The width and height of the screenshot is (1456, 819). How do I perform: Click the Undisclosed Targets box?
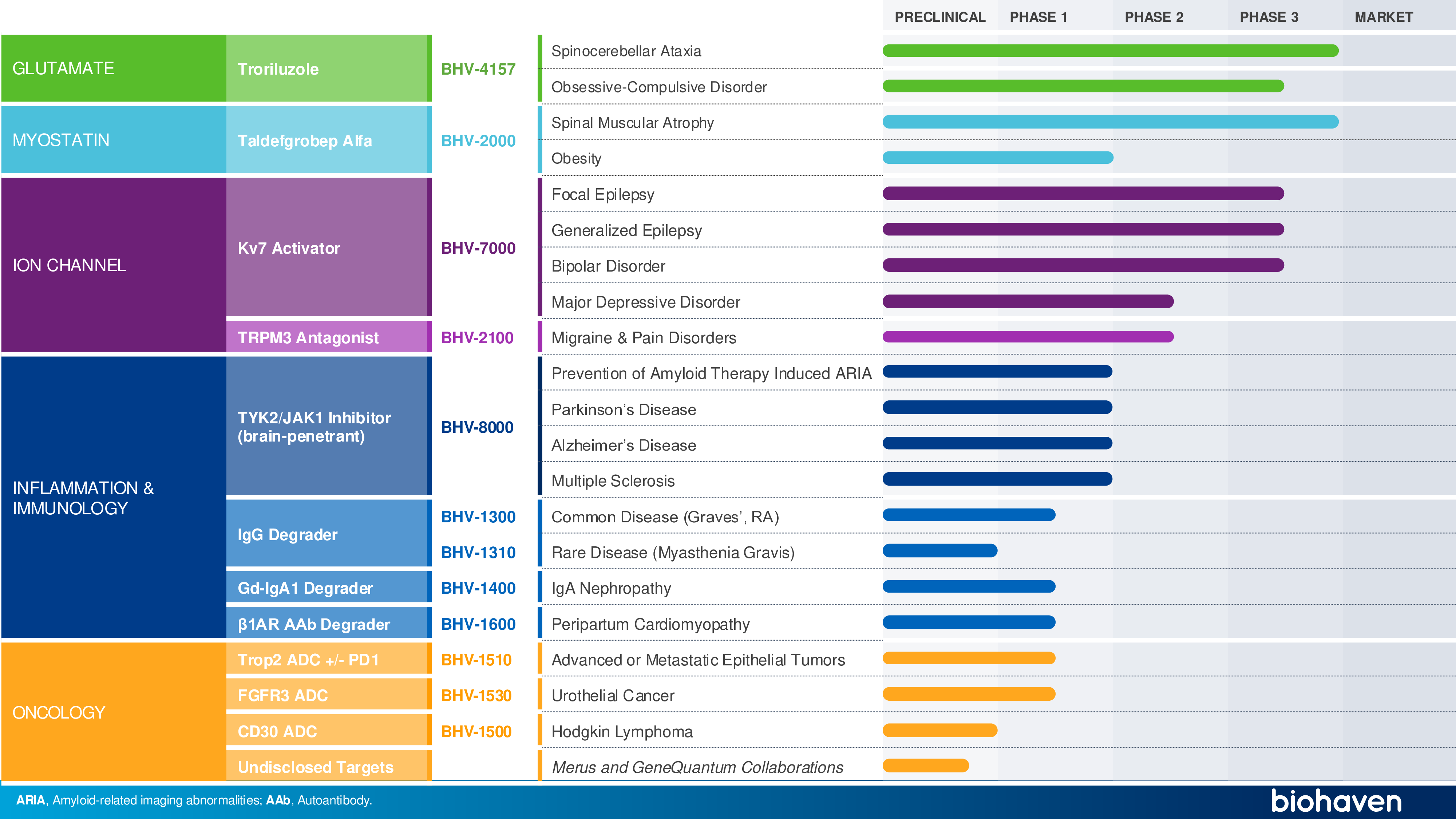(x=329, y=766)
